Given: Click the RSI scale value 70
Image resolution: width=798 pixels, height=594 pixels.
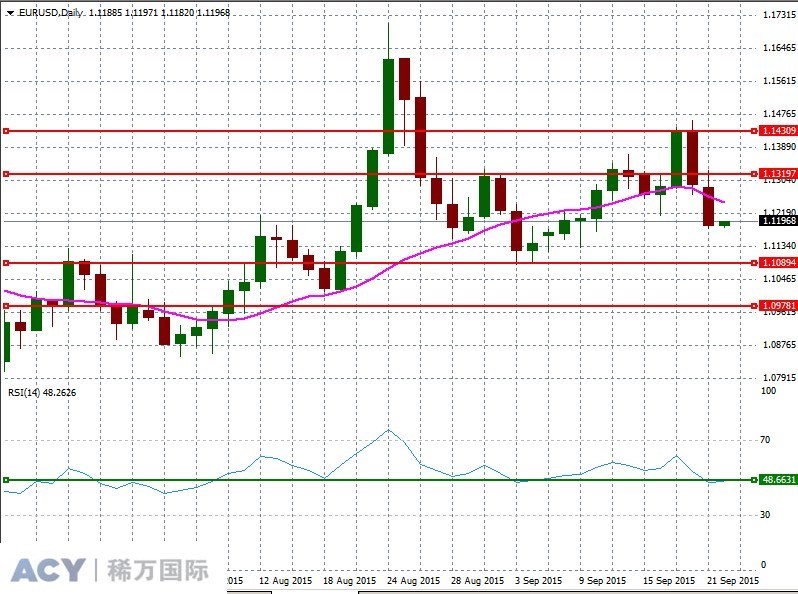Looking at the screenshot, I should (765, 439).
